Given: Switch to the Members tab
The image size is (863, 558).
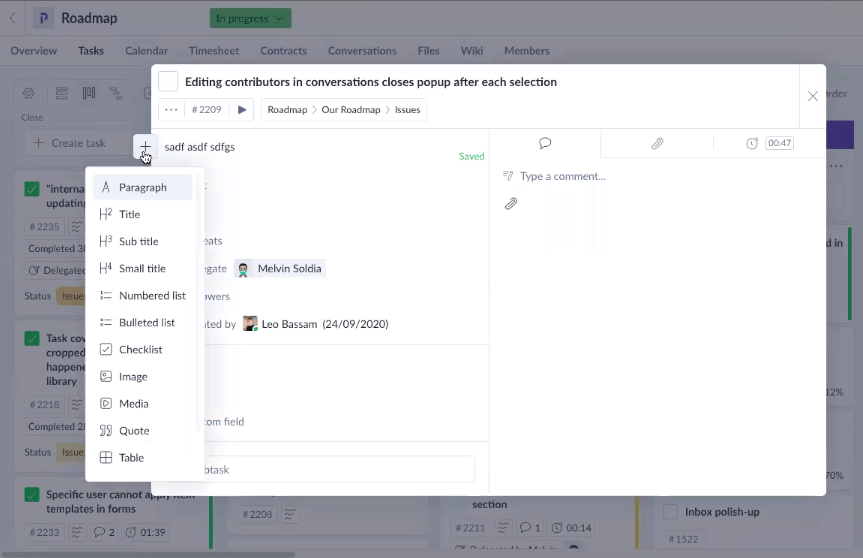Looking at the screenshot, I should point(527,51).
